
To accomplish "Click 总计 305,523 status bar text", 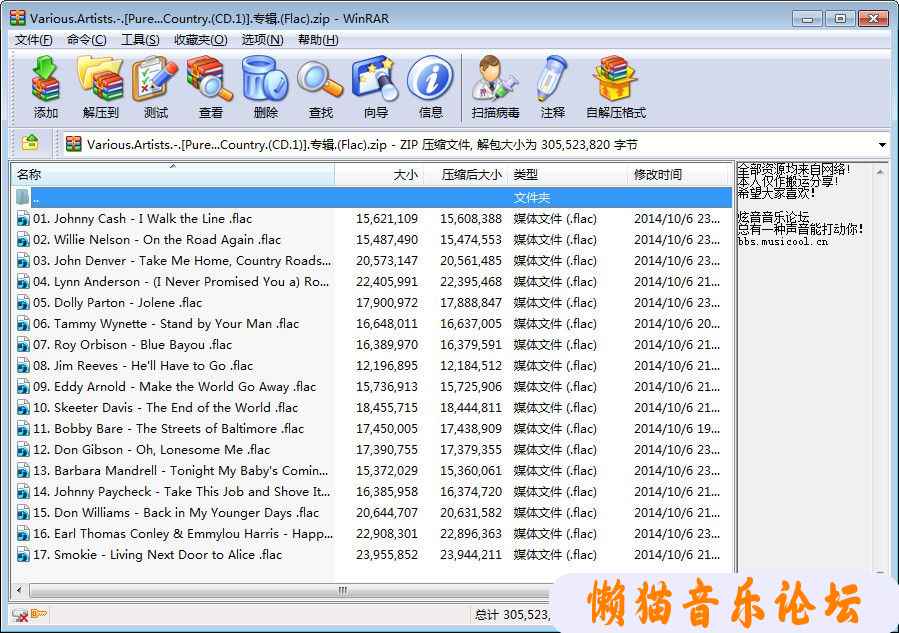I will pyautogui.click(x=511, y=615).
